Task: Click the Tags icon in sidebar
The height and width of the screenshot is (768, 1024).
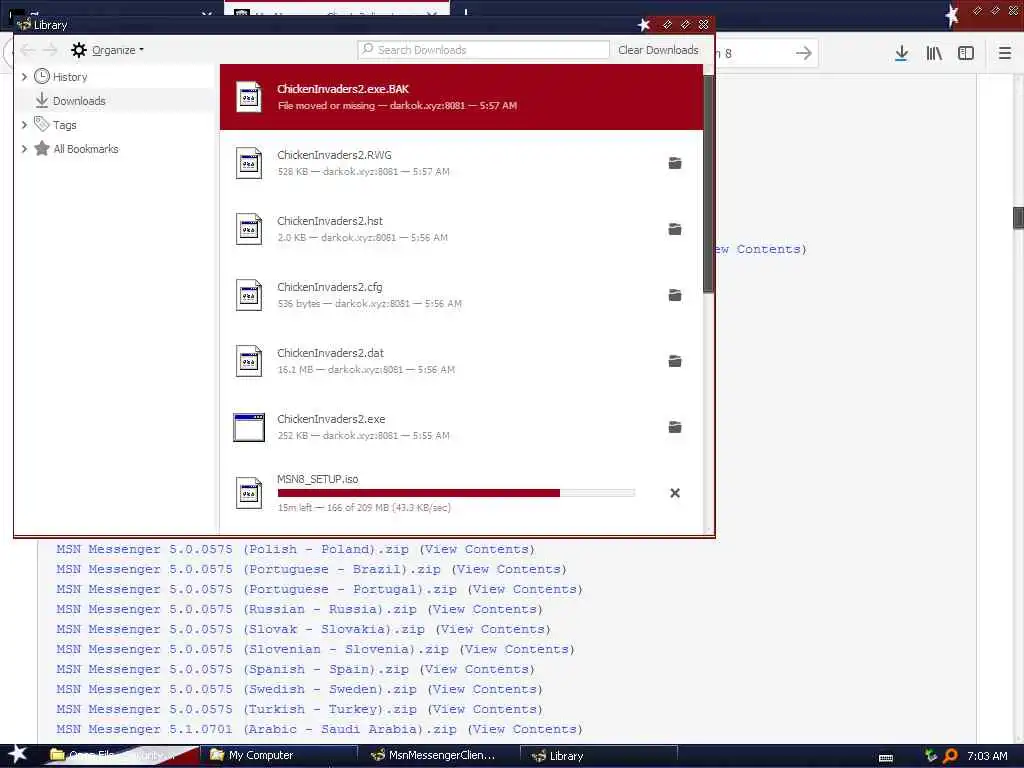Action: click(x=42, y=124)
